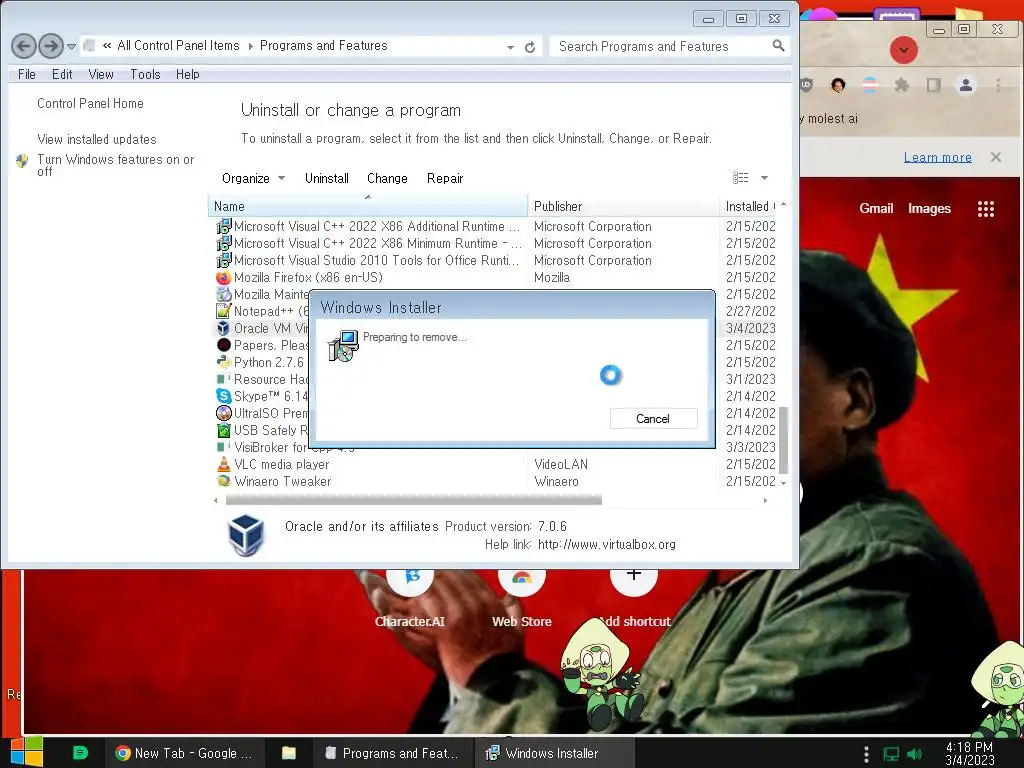Select Microsoft Visual C++ 2022 X86 Minimum Runtime
Image resolution: width=1024 pixels, height=768 pixels.
[x=377, y=244]
